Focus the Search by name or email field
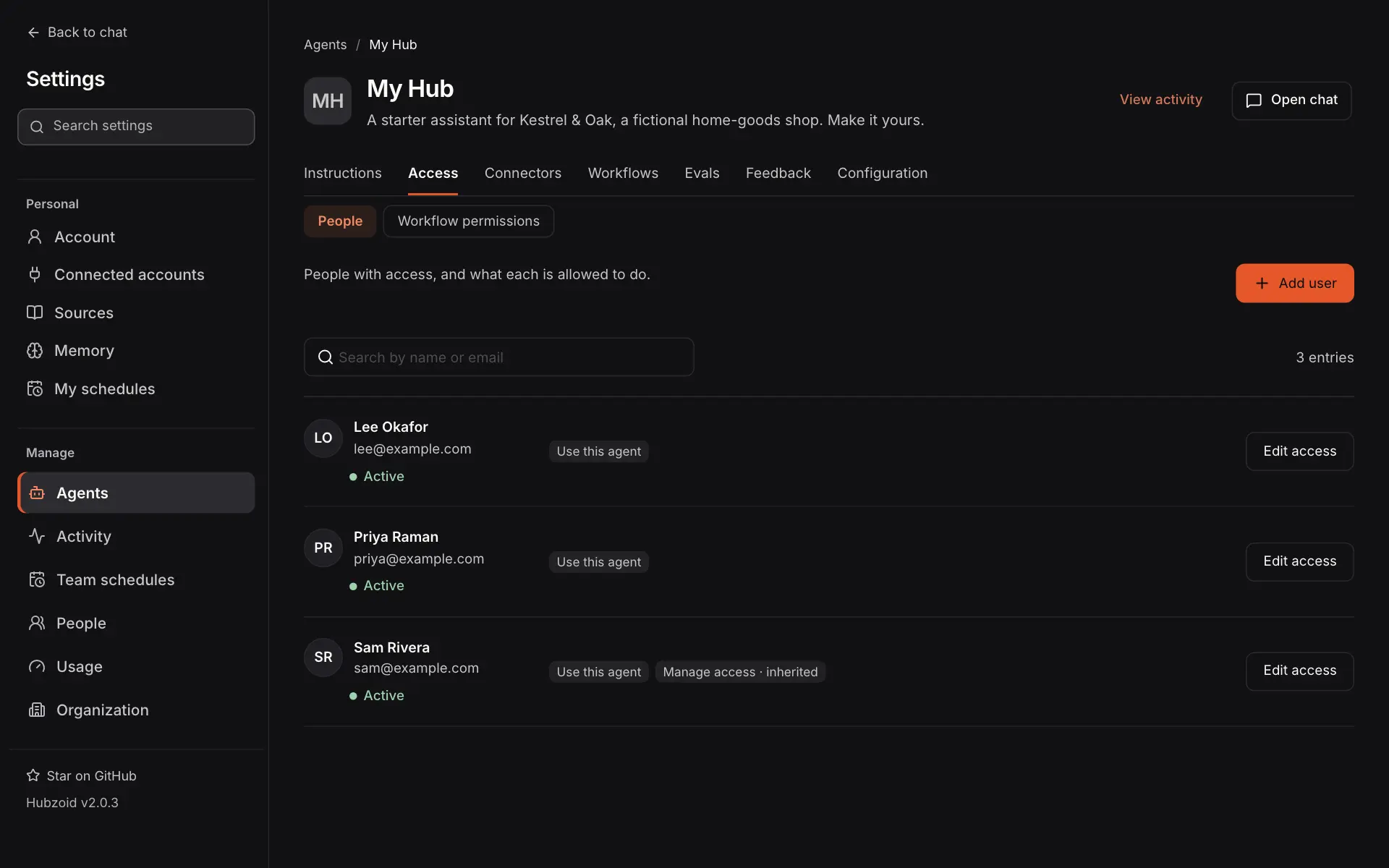Screen dimensions: 1389x868 point(498,357)
